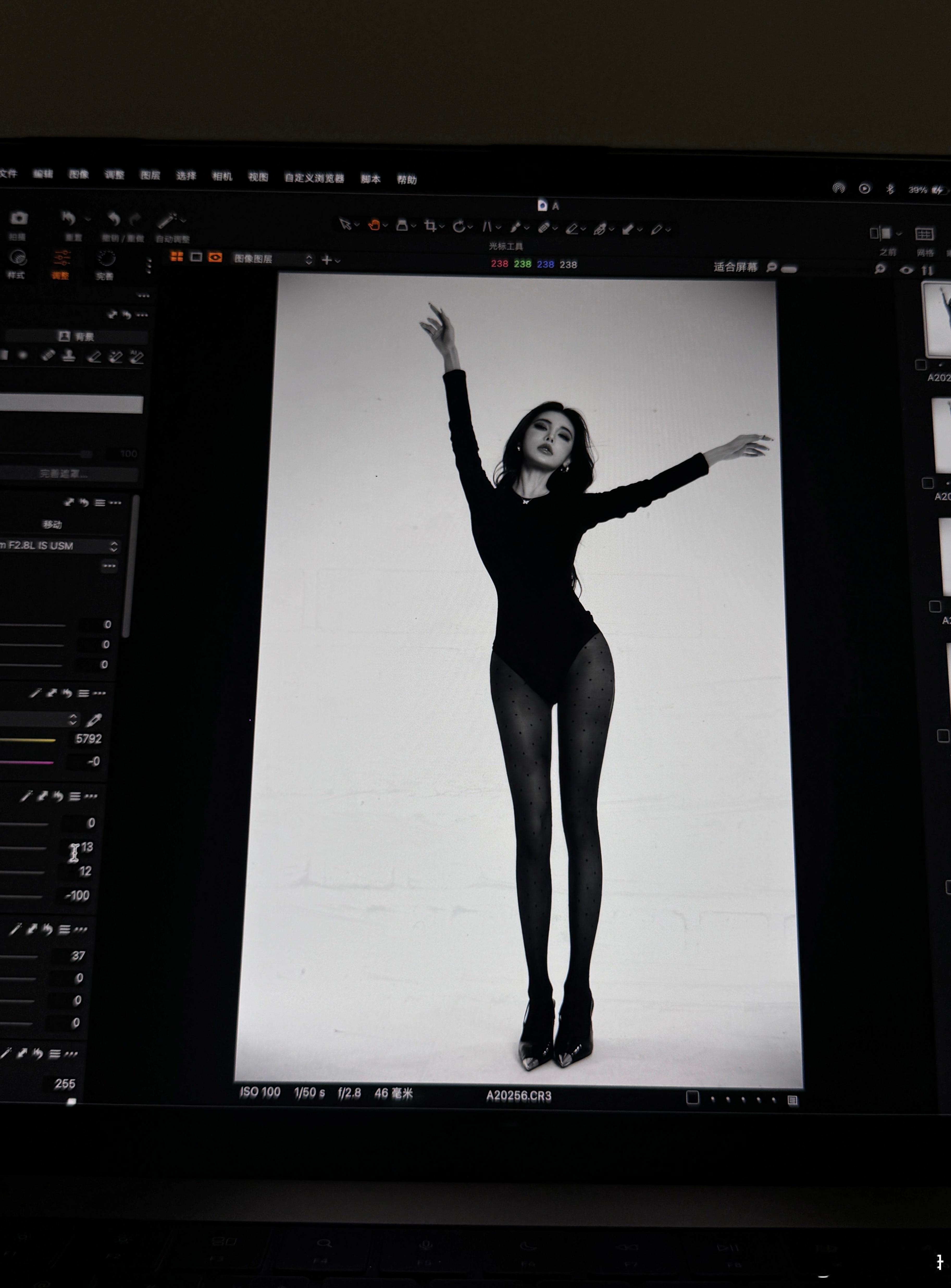Open the 图像图层 layer dropdown

tap(273, 259)
